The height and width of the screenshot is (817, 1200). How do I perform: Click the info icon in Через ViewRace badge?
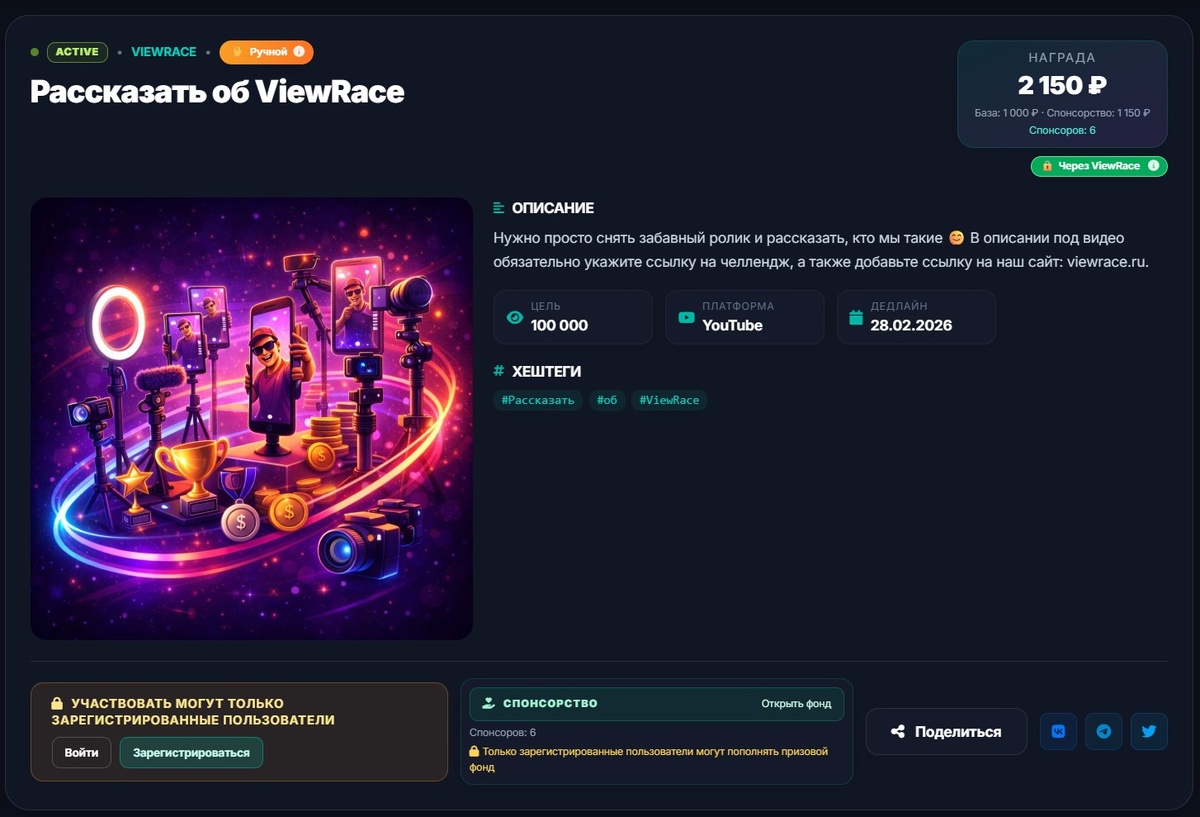point(1153,166)
